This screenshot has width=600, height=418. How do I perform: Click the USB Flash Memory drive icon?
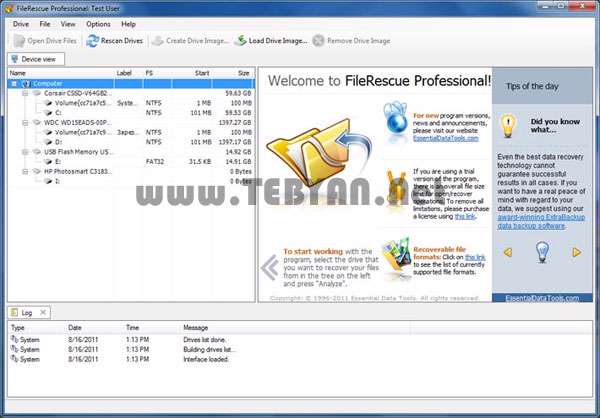tap(37, 152)
